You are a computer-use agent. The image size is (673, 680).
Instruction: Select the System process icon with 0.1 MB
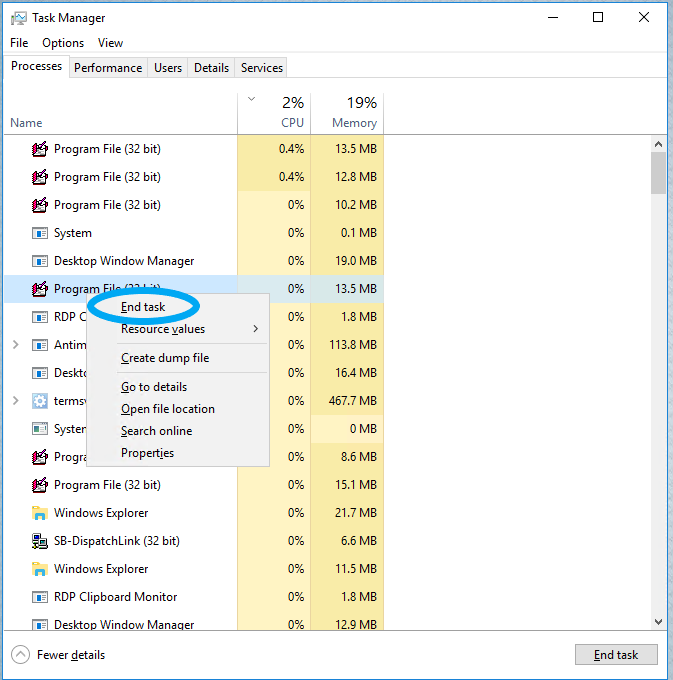click(x=40, y=233)
